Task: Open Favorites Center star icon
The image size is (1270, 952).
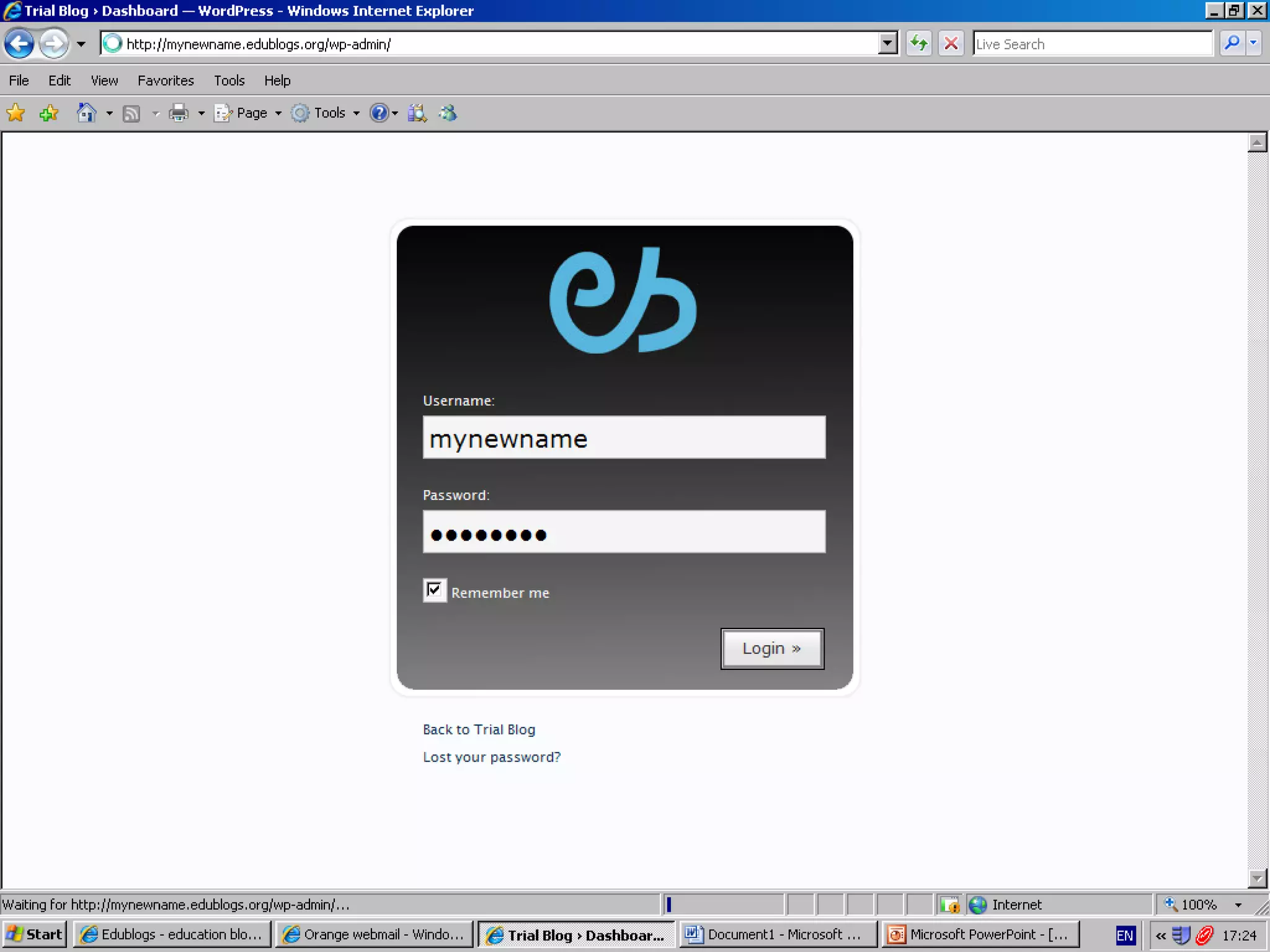Action: tap(16, 113)
